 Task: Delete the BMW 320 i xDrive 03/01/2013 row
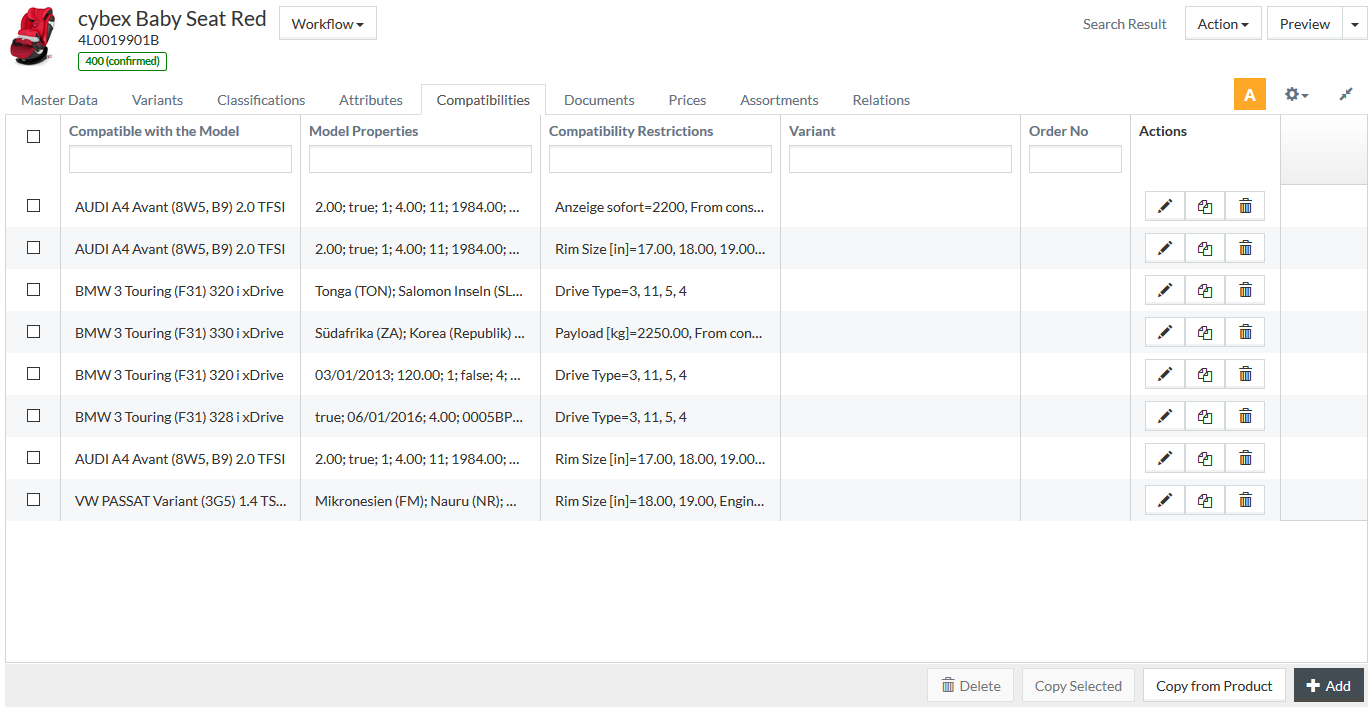click(1245, 374)
